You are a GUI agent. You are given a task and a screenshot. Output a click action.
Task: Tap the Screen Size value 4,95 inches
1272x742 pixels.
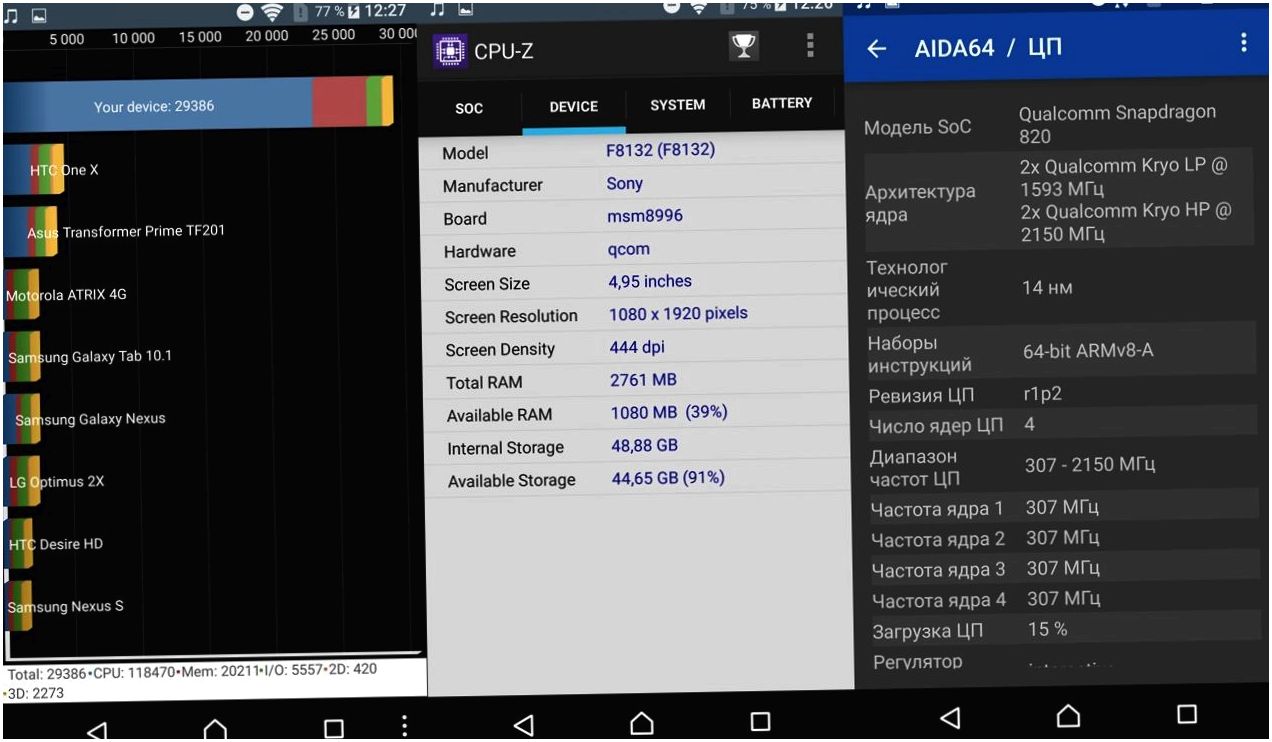coord(650,281)
